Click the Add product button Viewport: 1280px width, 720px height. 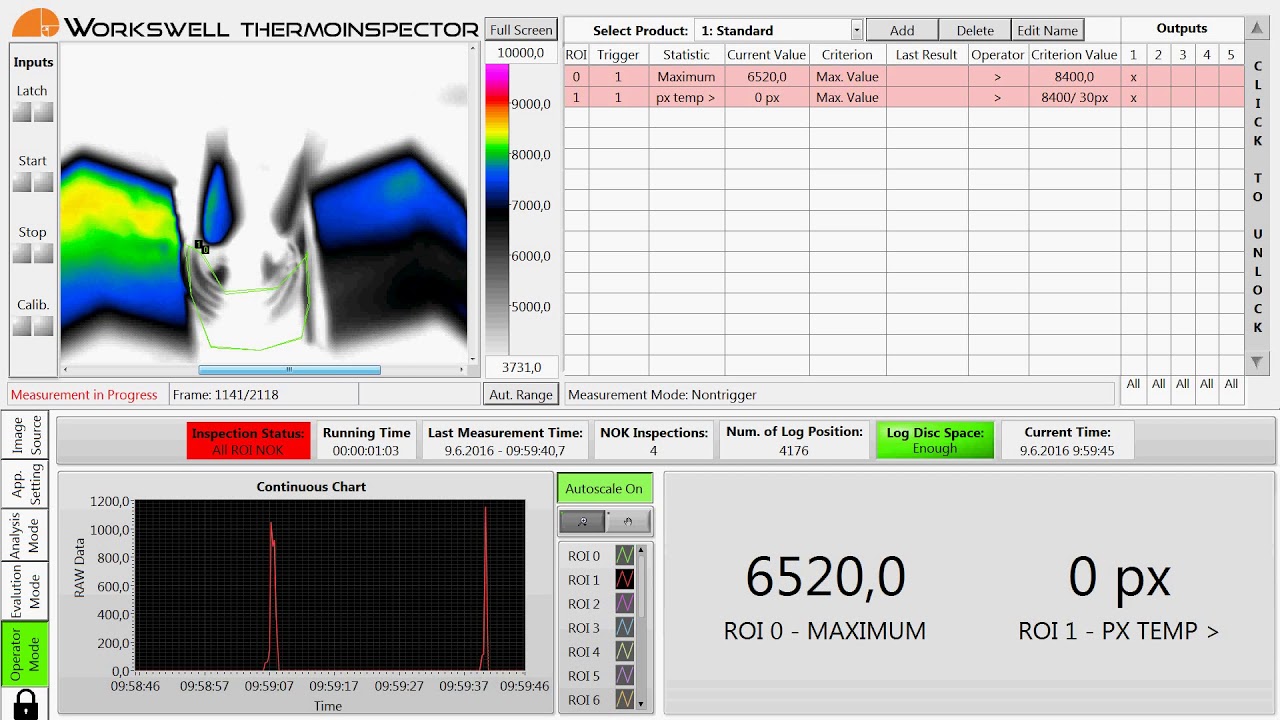pos(902,30)
